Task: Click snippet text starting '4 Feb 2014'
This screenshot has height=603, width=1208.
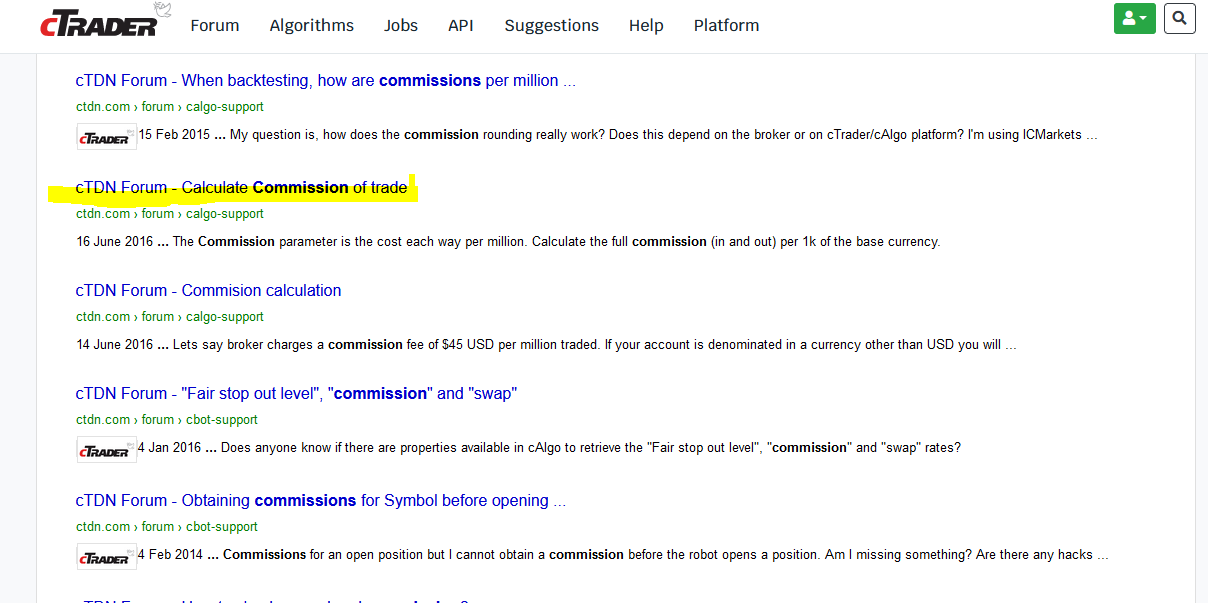Action: (623, 555)
